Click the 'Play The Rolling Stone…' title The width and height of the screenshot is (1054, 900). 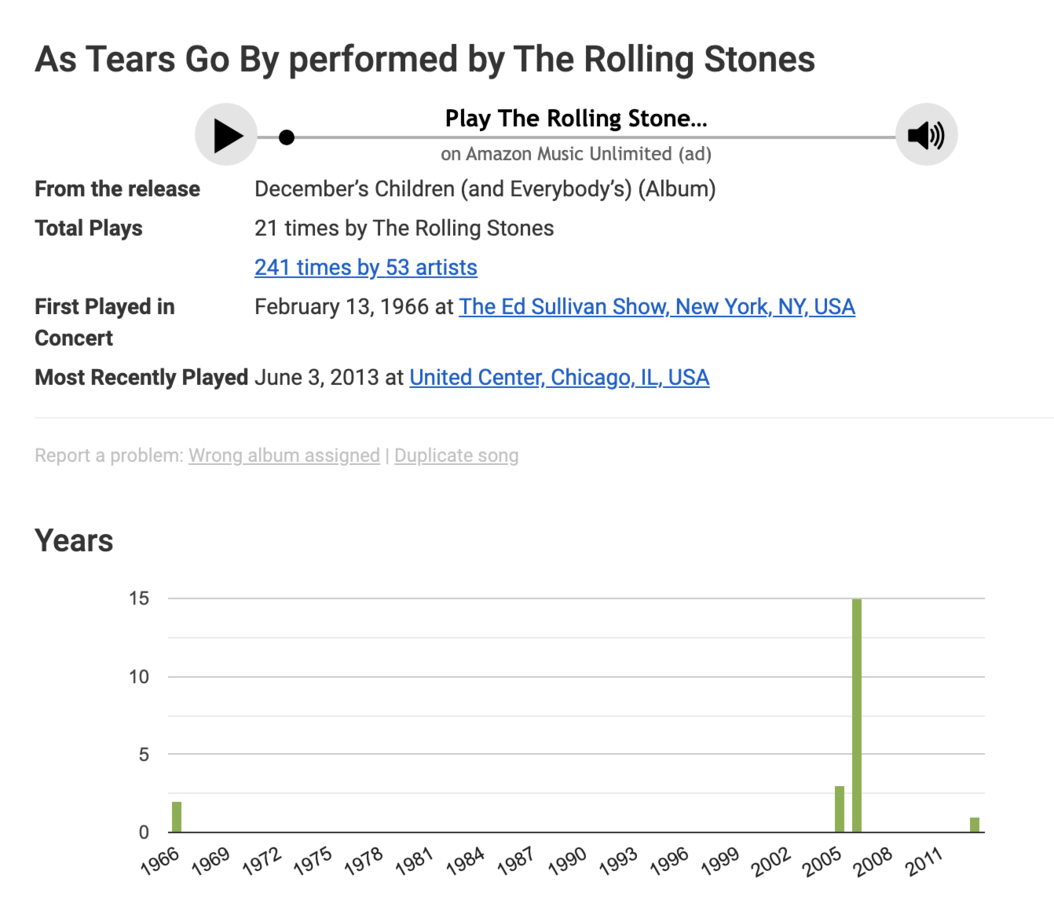tap(576, 119)
